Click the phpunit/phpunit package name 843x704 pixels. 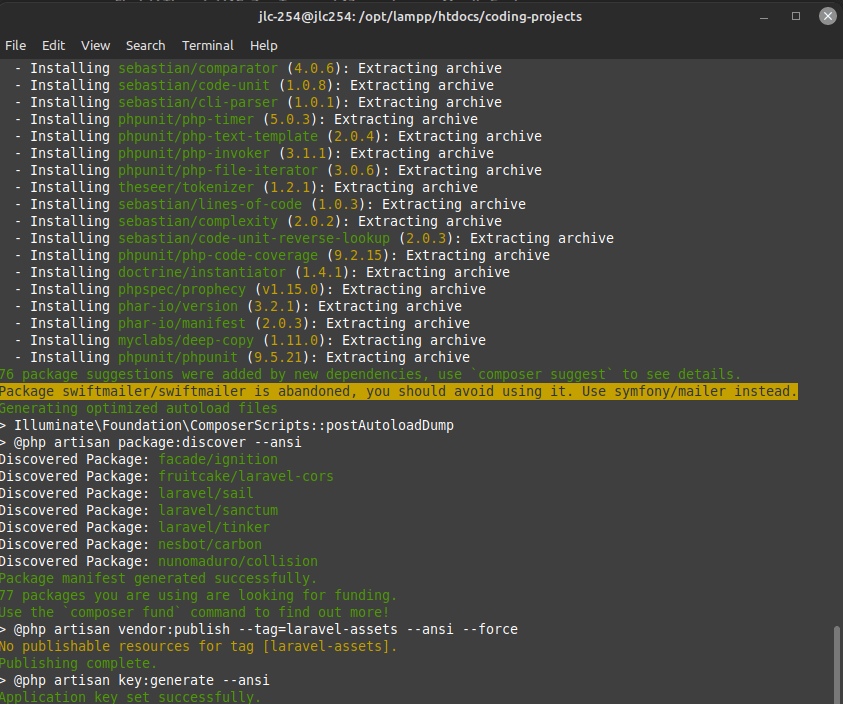pos(178,357)
